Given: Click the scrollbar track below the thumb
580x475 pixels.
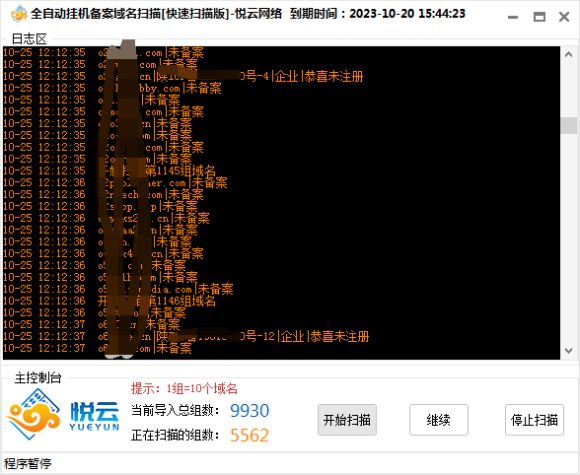Looking at the screenshot, I should pyautogui.click(x=569, y=237).
